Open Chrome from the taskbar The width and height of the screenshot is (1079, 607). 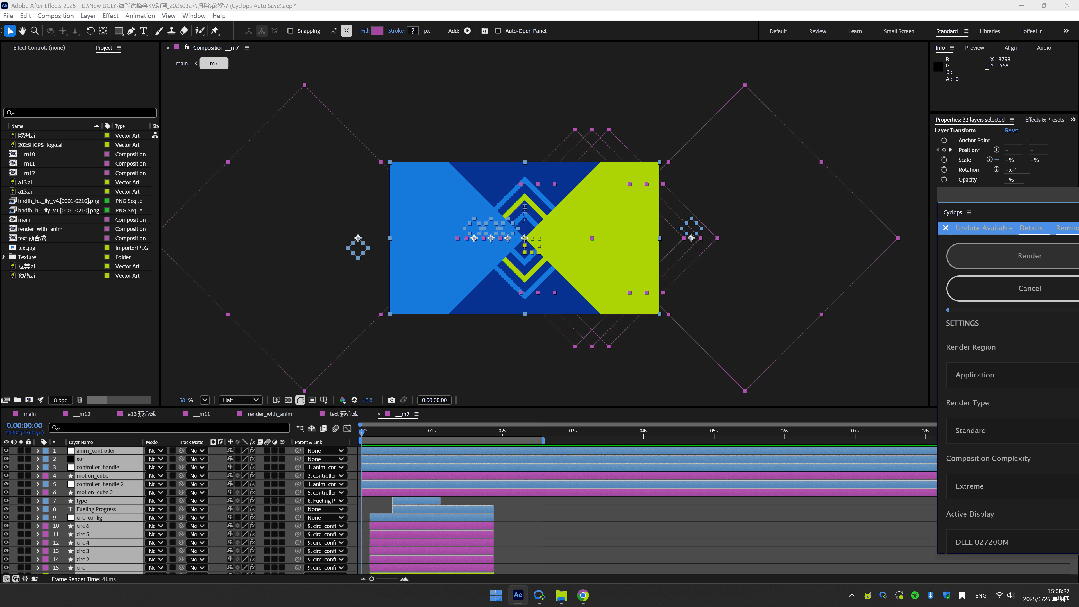[x=583, y=595]
